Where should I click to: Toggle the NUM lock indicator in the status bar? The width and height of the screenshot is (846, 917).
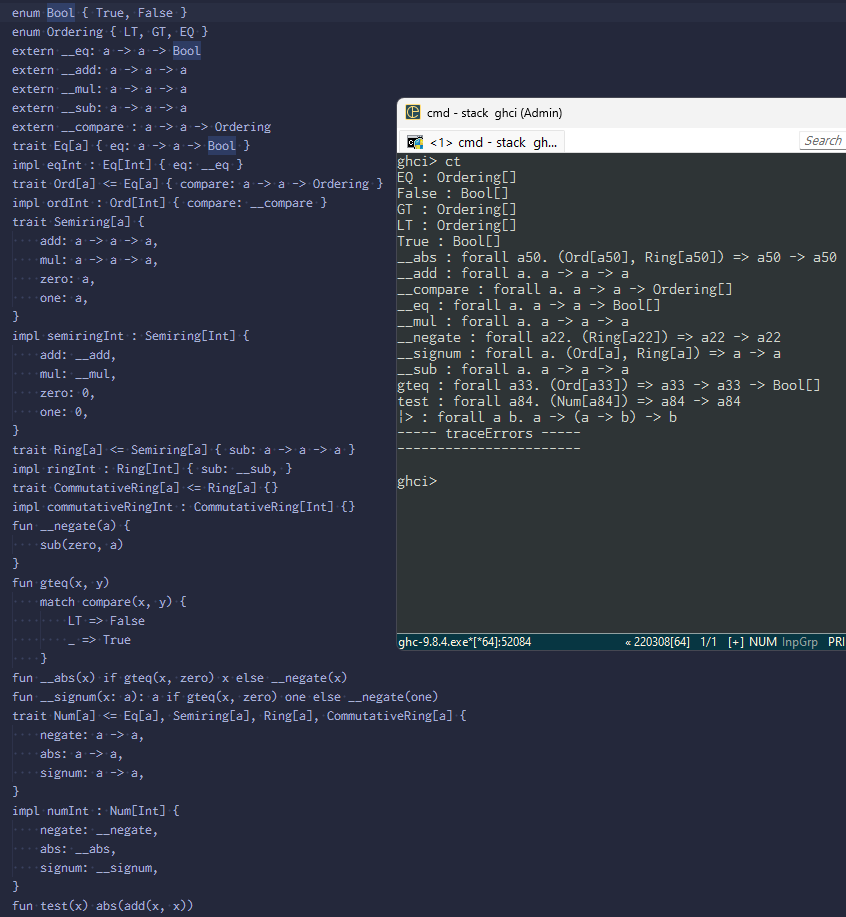(x=763, y=642)
